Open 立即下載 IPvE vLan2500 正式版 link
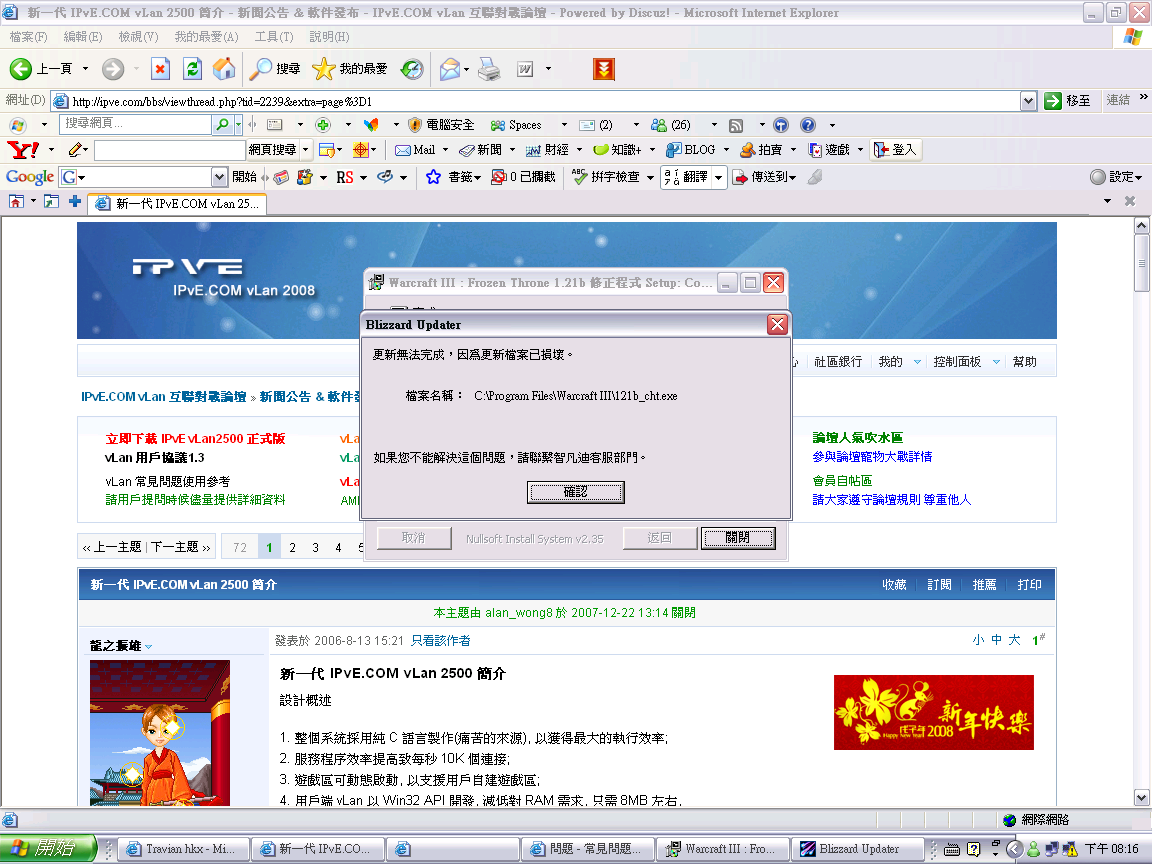 pos(196,438)
